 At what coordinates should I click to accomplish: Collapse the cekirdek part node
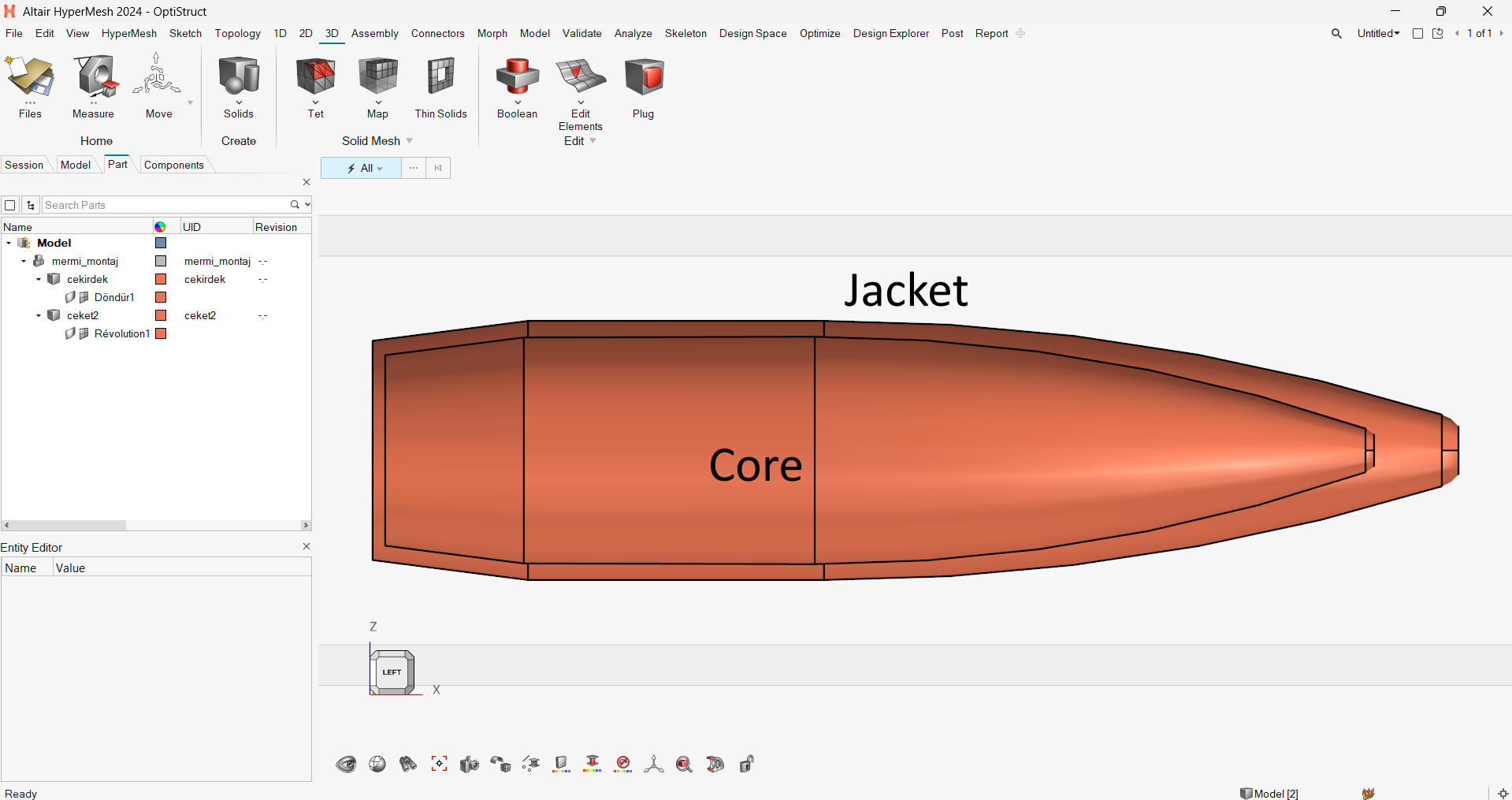point(39,279)
